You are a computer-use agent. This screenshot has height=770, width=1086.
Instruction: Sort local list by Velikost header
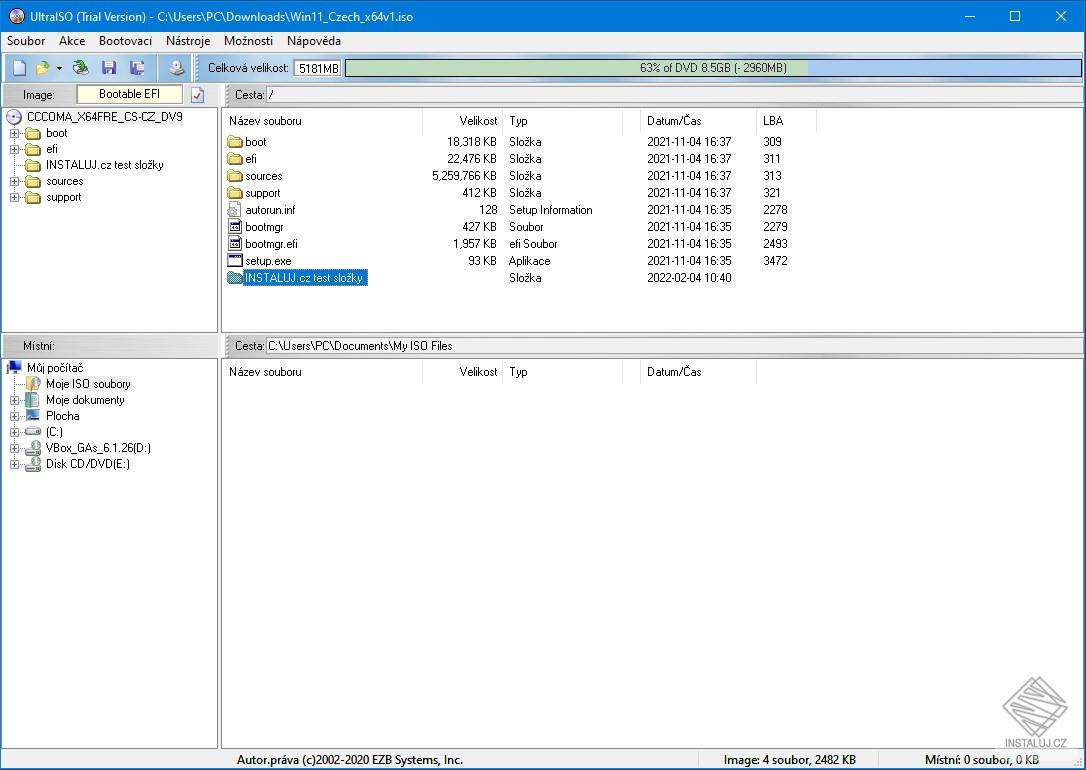pyautogui.click(x=463, y=372)
